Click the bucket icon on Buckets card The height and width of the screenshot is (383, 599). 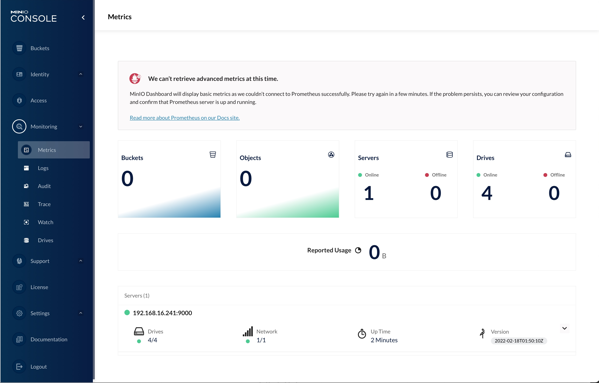213,155
